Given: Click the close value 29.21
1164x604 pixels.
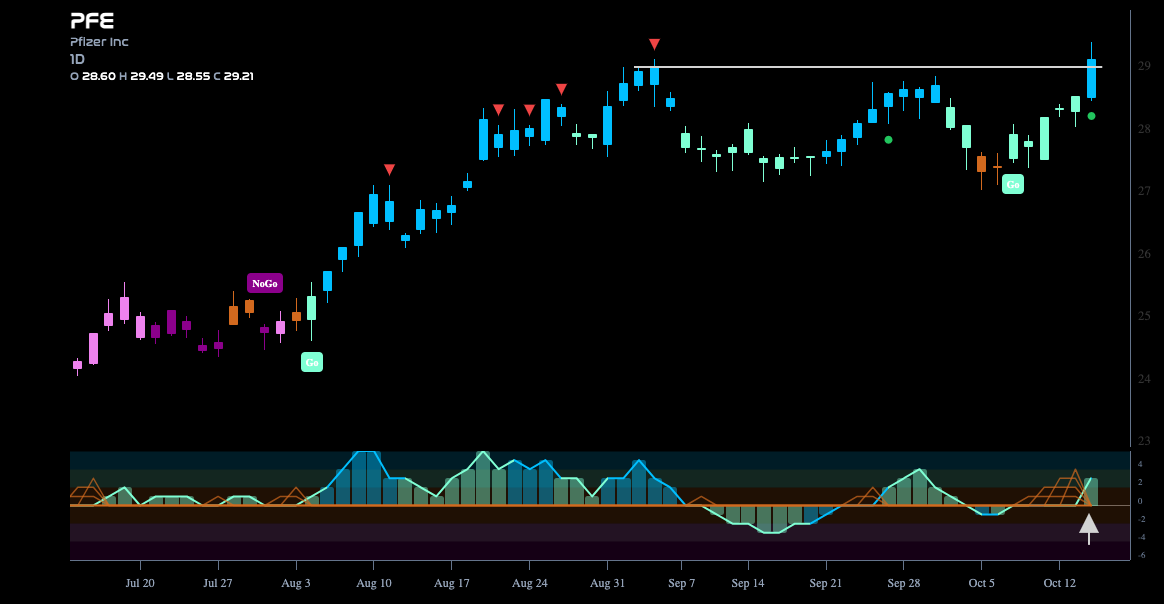Looking at the screenshot, I should [x=238, y=76].
